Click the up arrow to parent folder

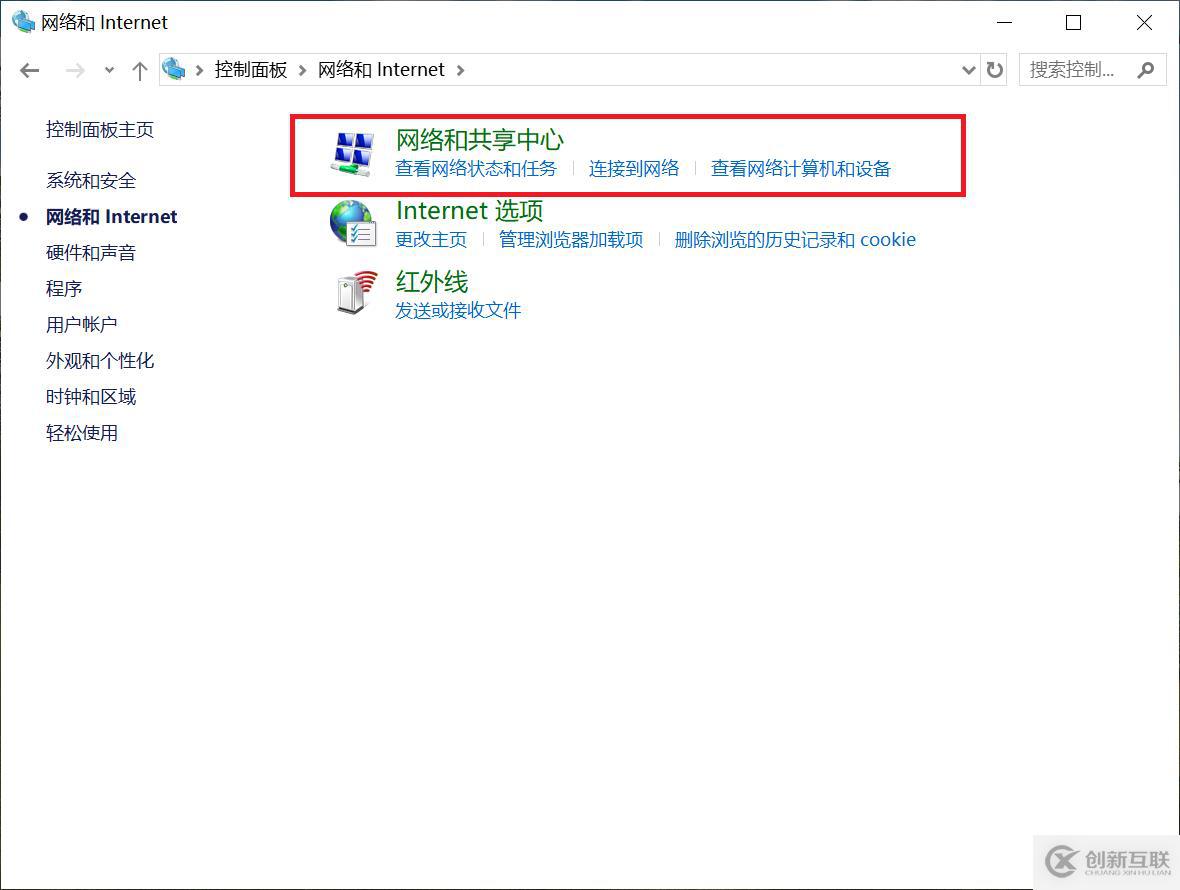click(x=140, y=70)
